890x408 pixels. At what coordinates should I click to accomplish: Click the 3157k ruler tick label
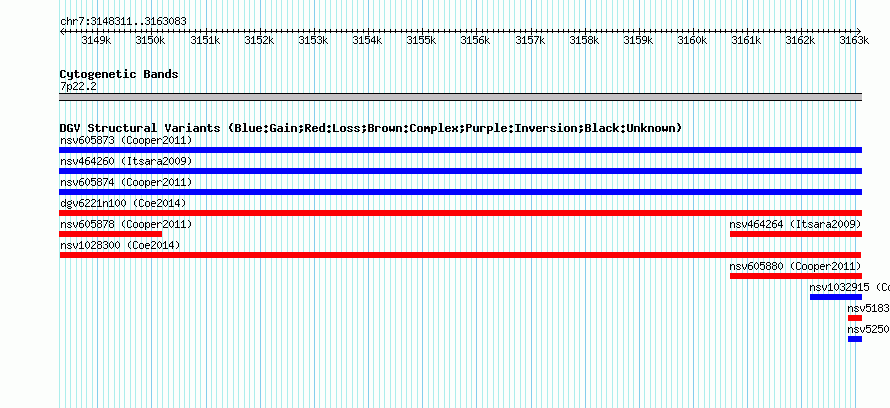[530, 40]
